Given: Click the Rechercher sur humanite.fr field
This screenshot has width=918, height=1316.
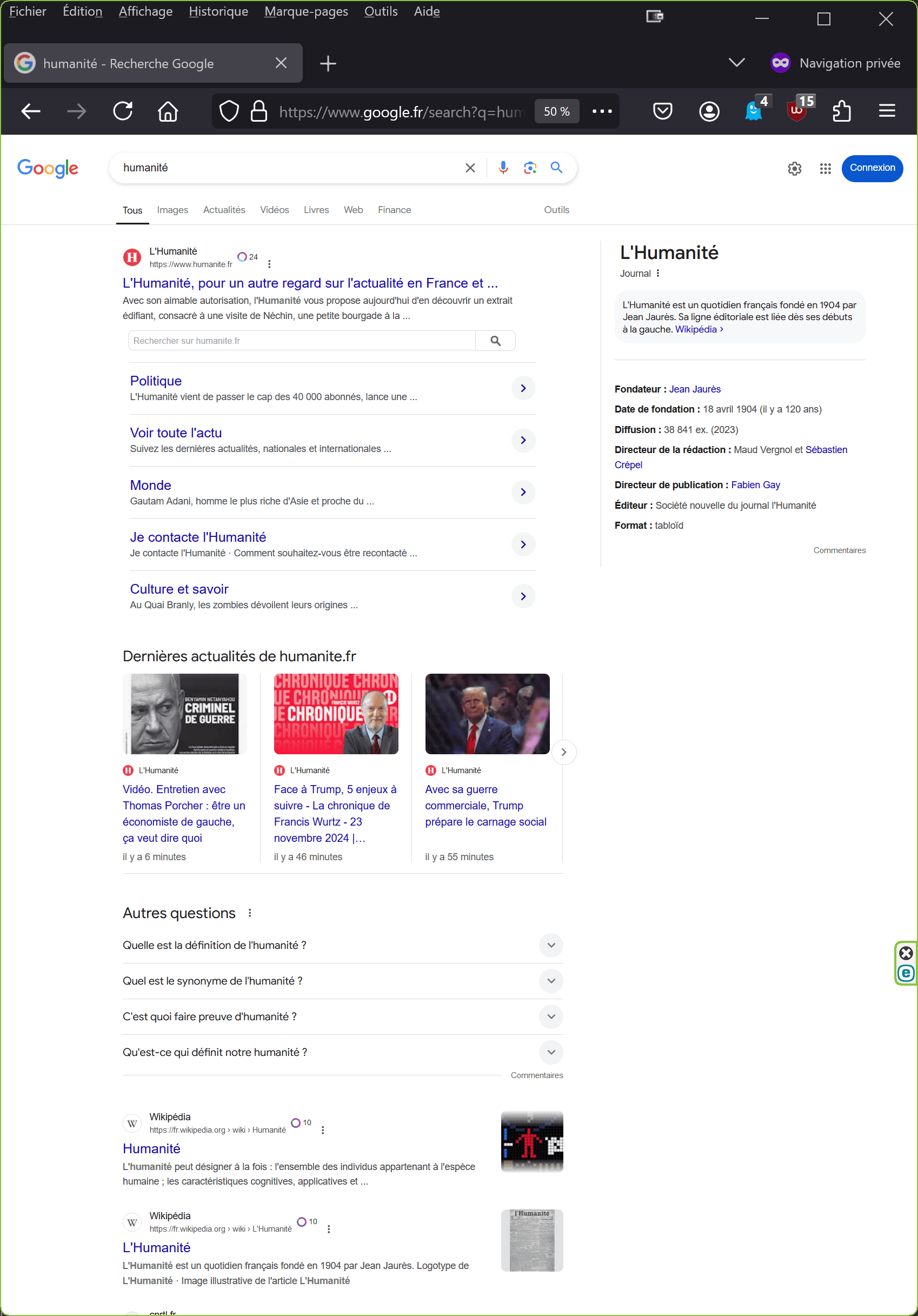Looking at the screenshot, I should pos(302,341).
